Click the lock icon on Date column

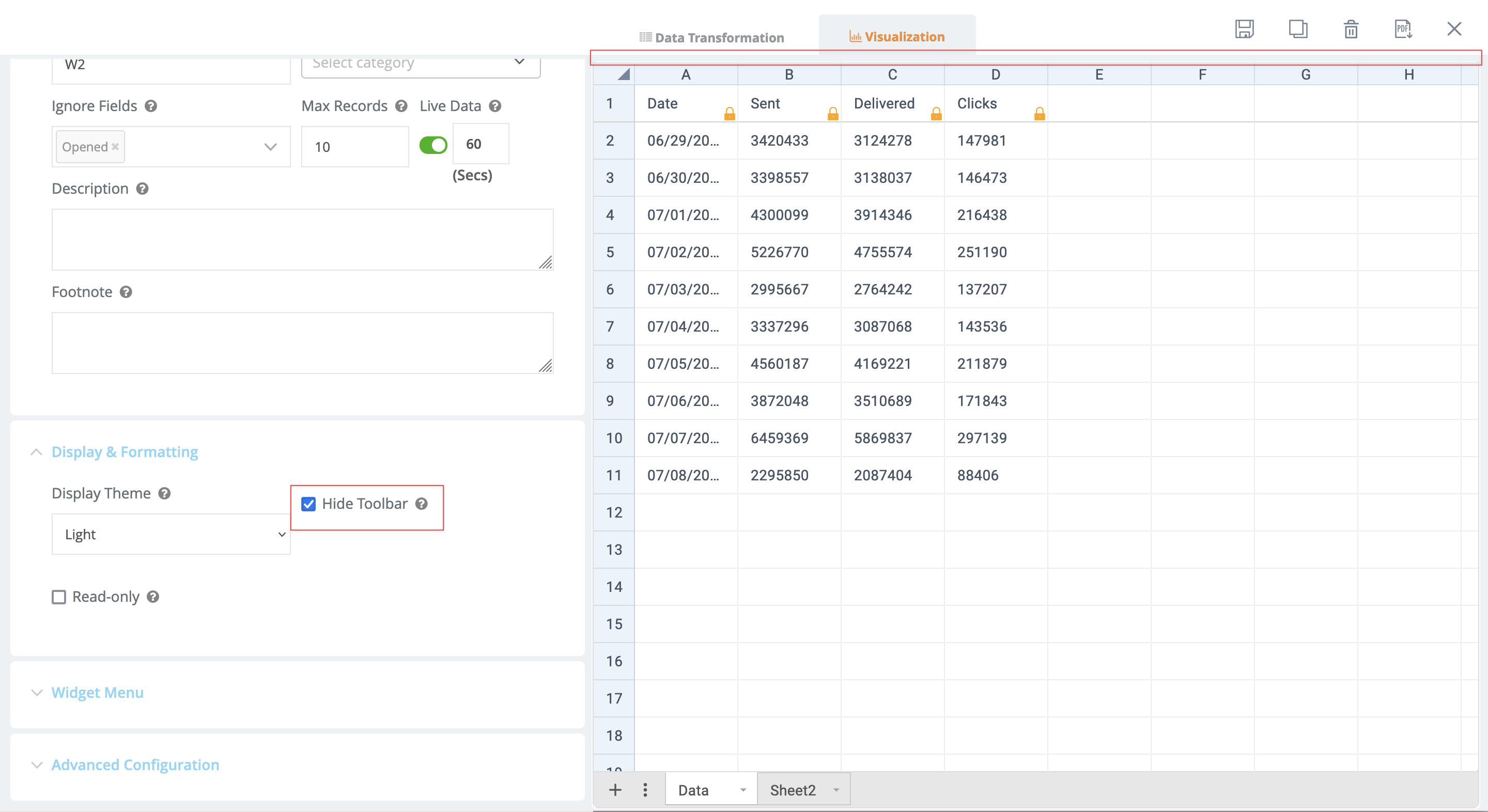(x=730, y=113)
